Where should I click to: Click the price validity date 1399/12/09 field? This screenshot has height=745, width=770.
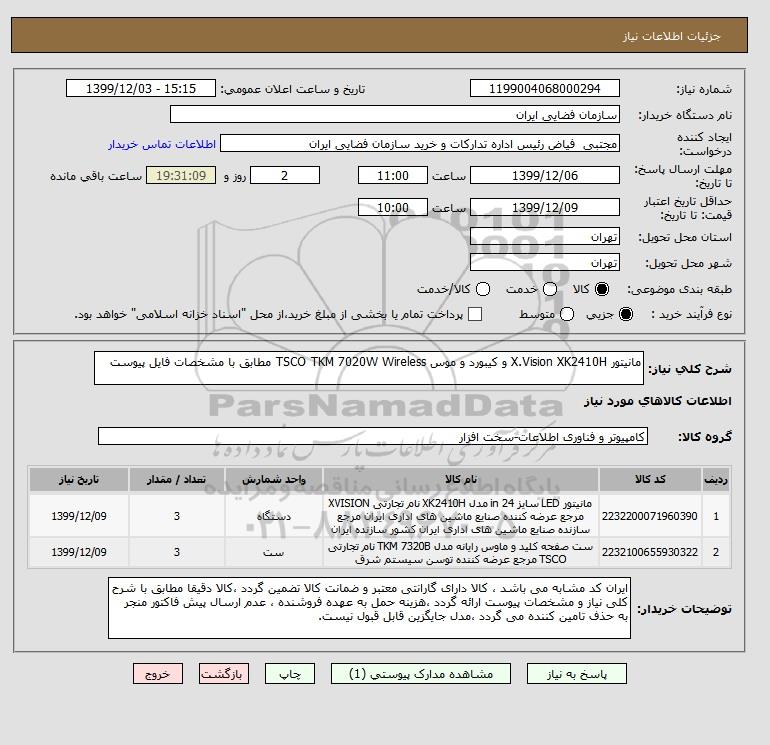545,207
